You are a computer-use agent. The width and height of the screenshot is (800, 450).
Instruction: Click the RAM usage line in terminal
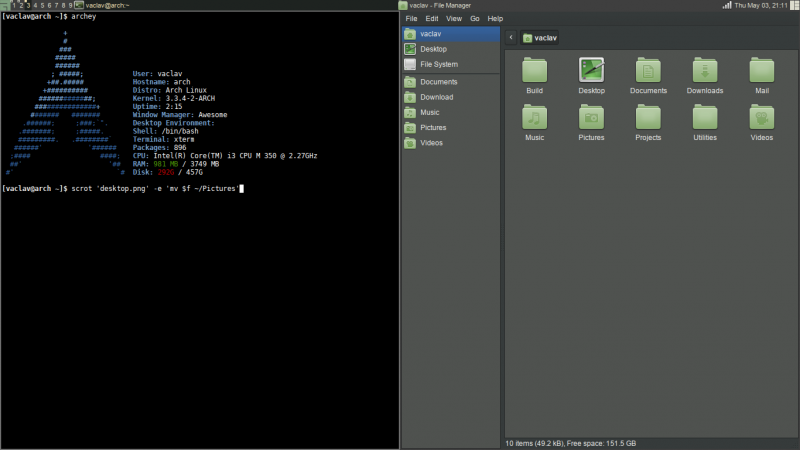(176, 163)
